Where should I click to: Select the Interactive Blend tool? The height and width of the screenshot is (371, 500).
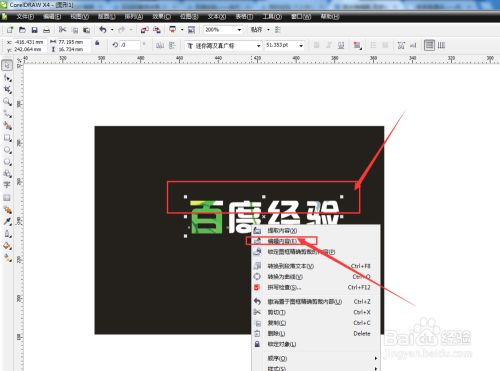(7, 210)
